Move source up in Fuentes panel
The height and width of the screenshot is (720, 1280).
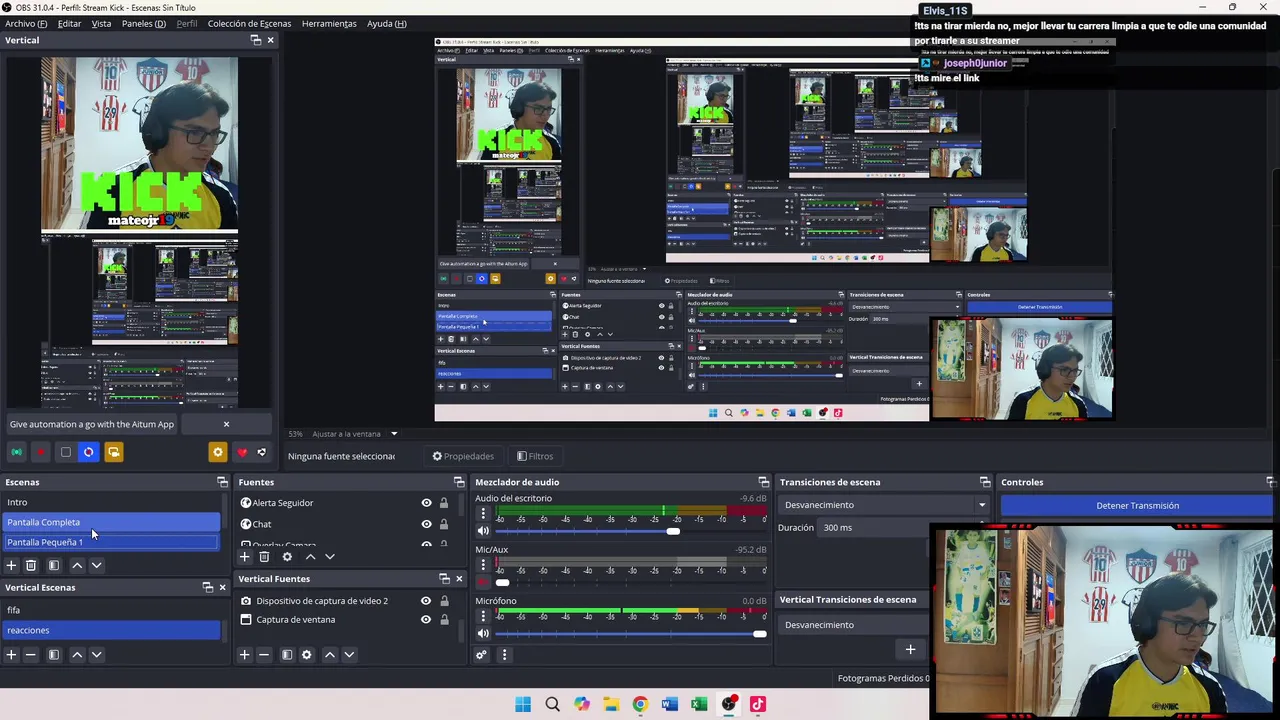(310, 556)
